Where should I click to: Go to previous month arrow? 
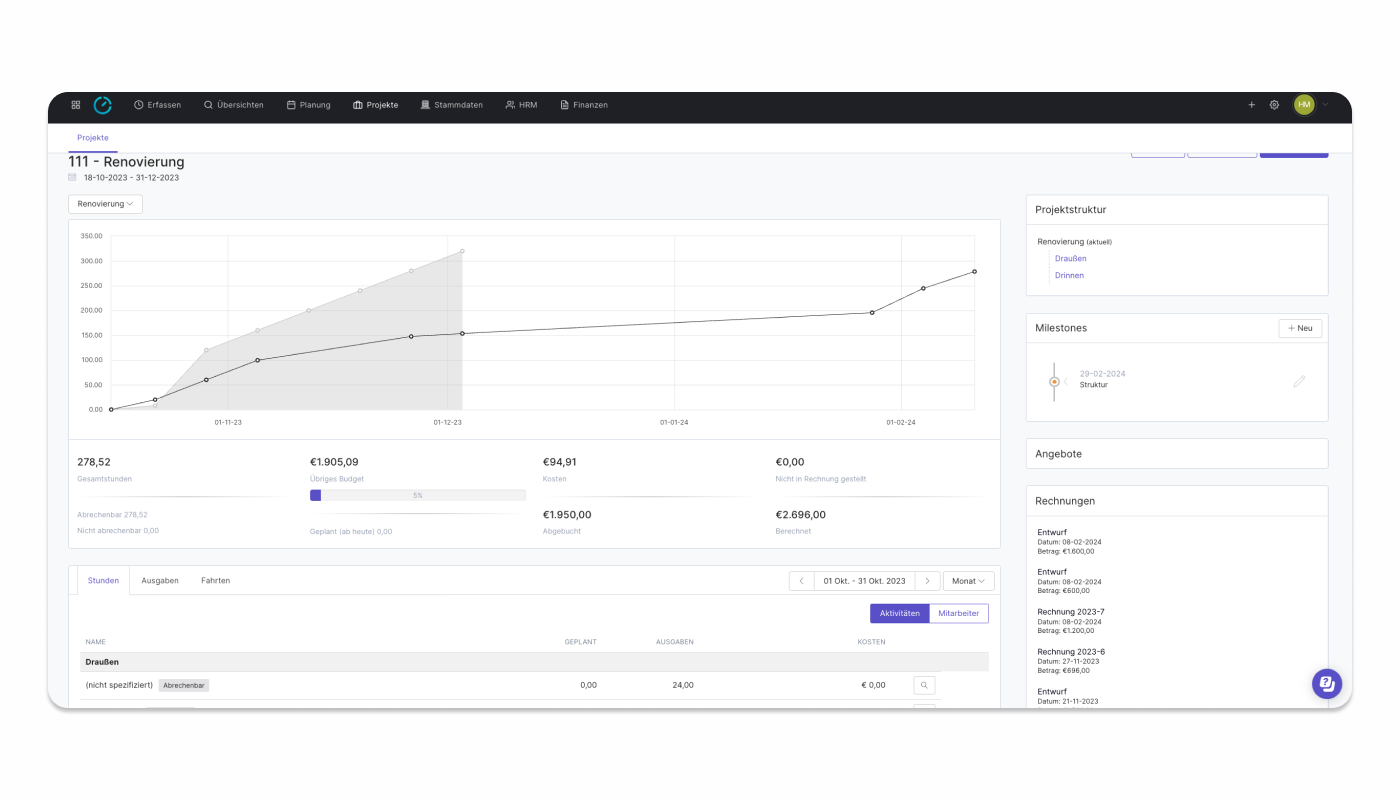pyautogui.click(x=801, y=581)
